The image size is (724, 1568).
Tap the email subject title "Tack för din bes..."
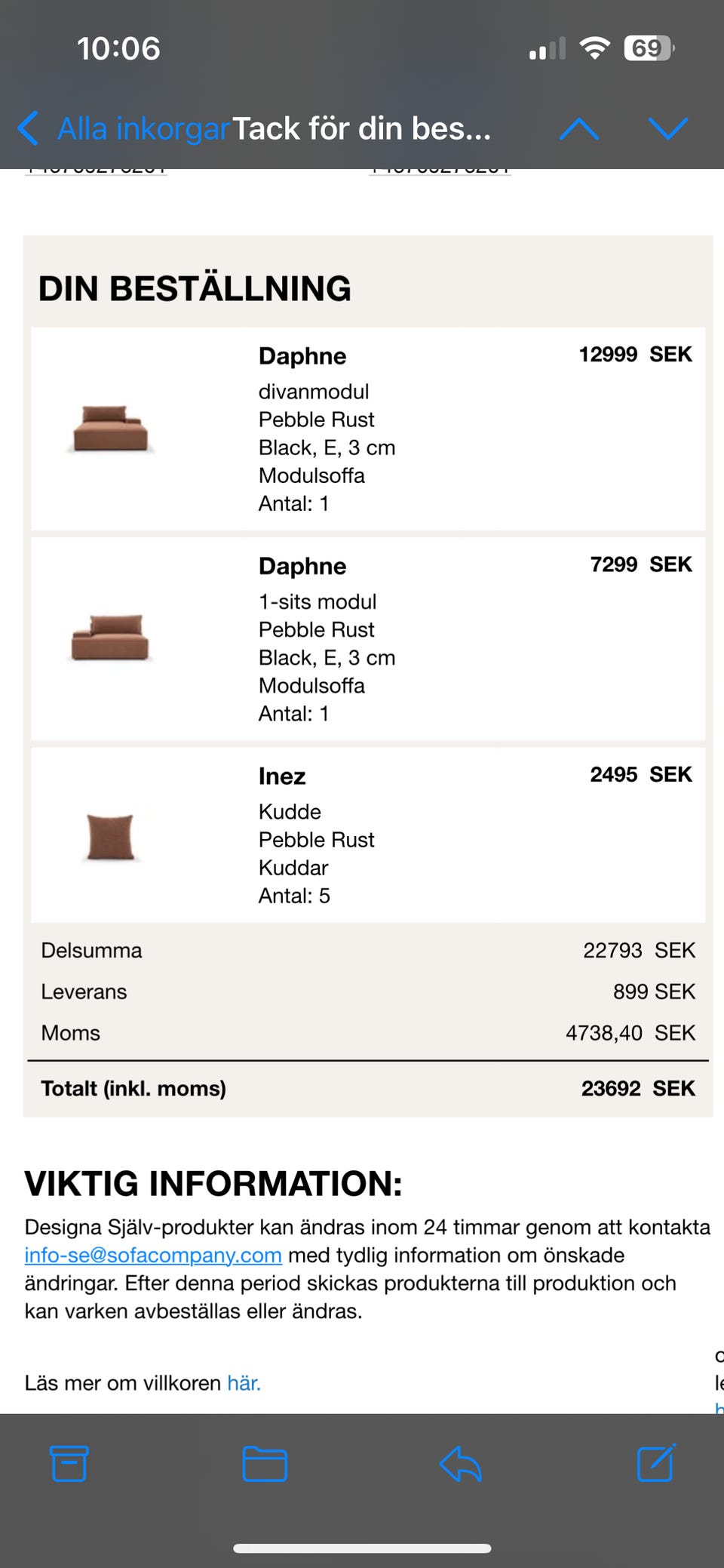(361, 129)
